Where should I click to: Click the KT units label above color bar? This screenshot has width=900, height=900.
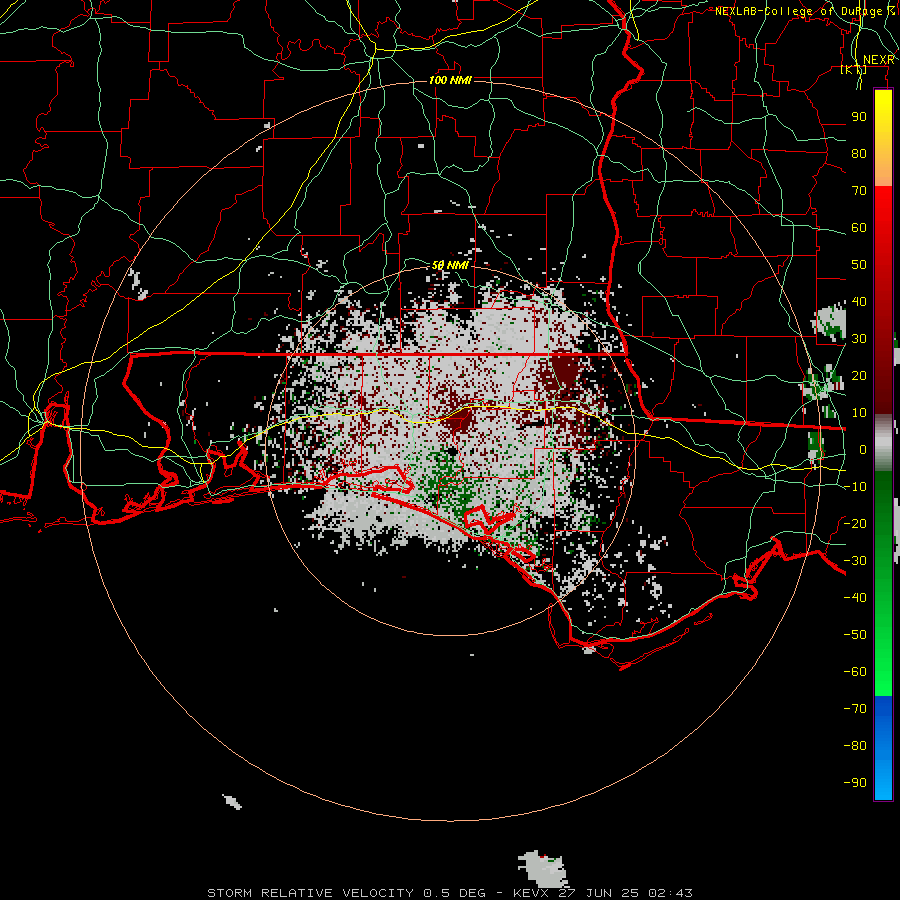pos(854,70)
